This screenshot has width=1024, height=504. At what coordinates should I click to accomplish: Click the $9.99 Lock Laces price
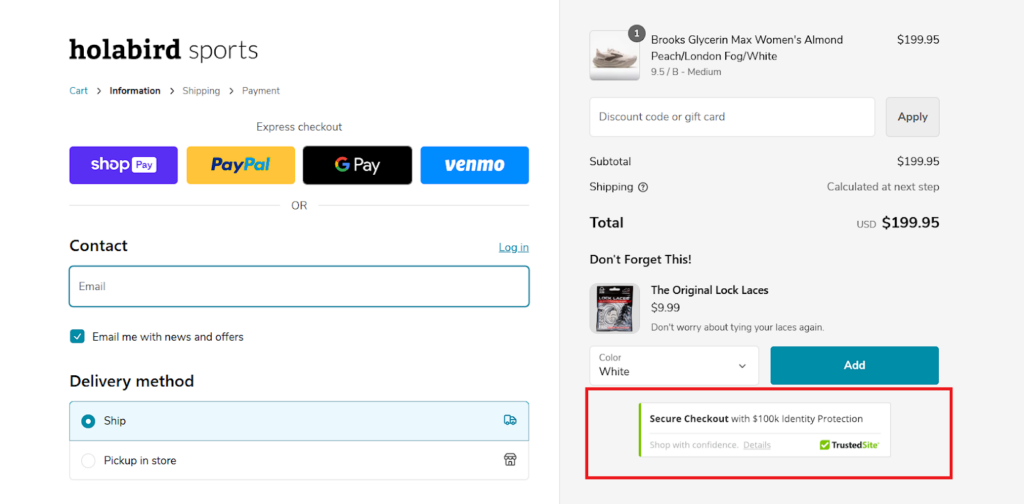coord(665,307)
